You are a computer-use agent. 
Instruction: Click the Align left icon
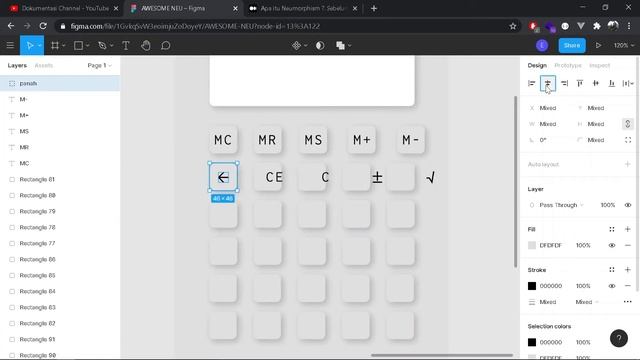tap(531, 83)
